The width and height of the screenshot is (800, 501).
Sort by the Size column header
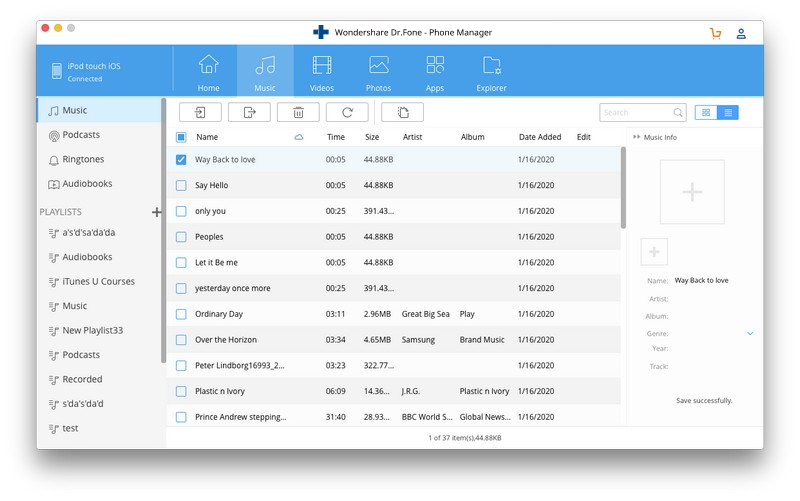(372, 137)
